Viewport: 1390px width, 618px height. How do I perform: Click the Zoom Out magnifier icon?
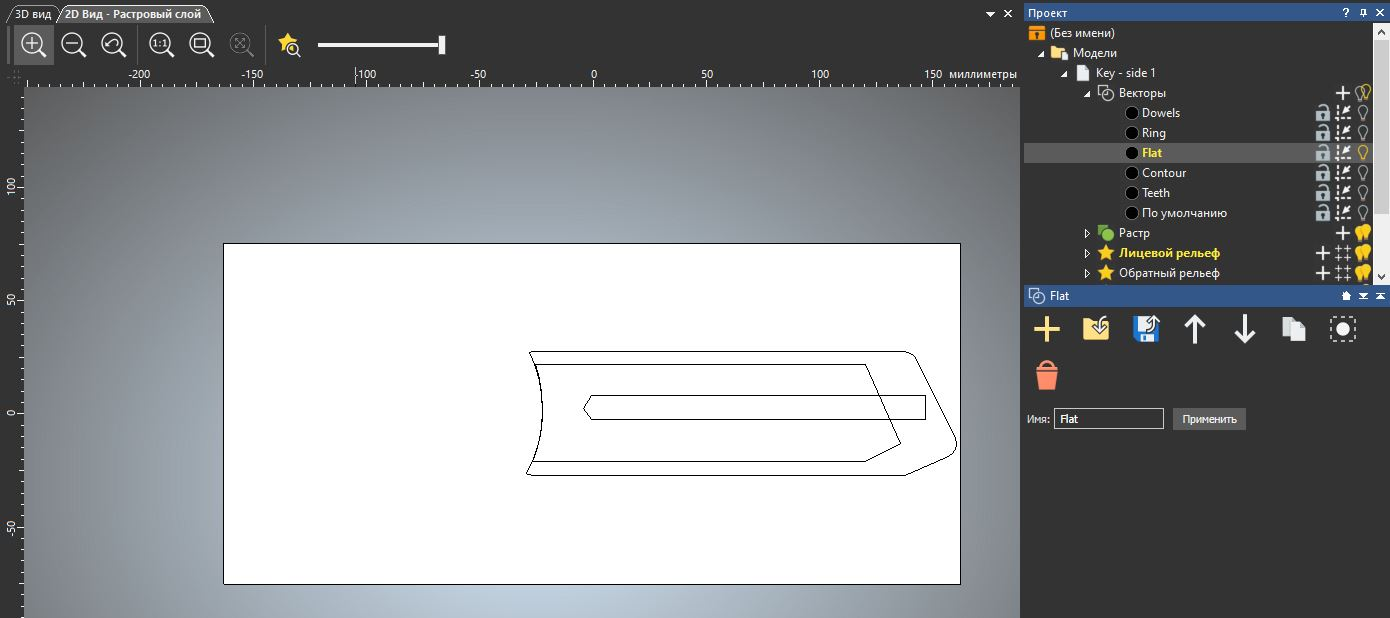pyautogui.click(x=73, y=45)
